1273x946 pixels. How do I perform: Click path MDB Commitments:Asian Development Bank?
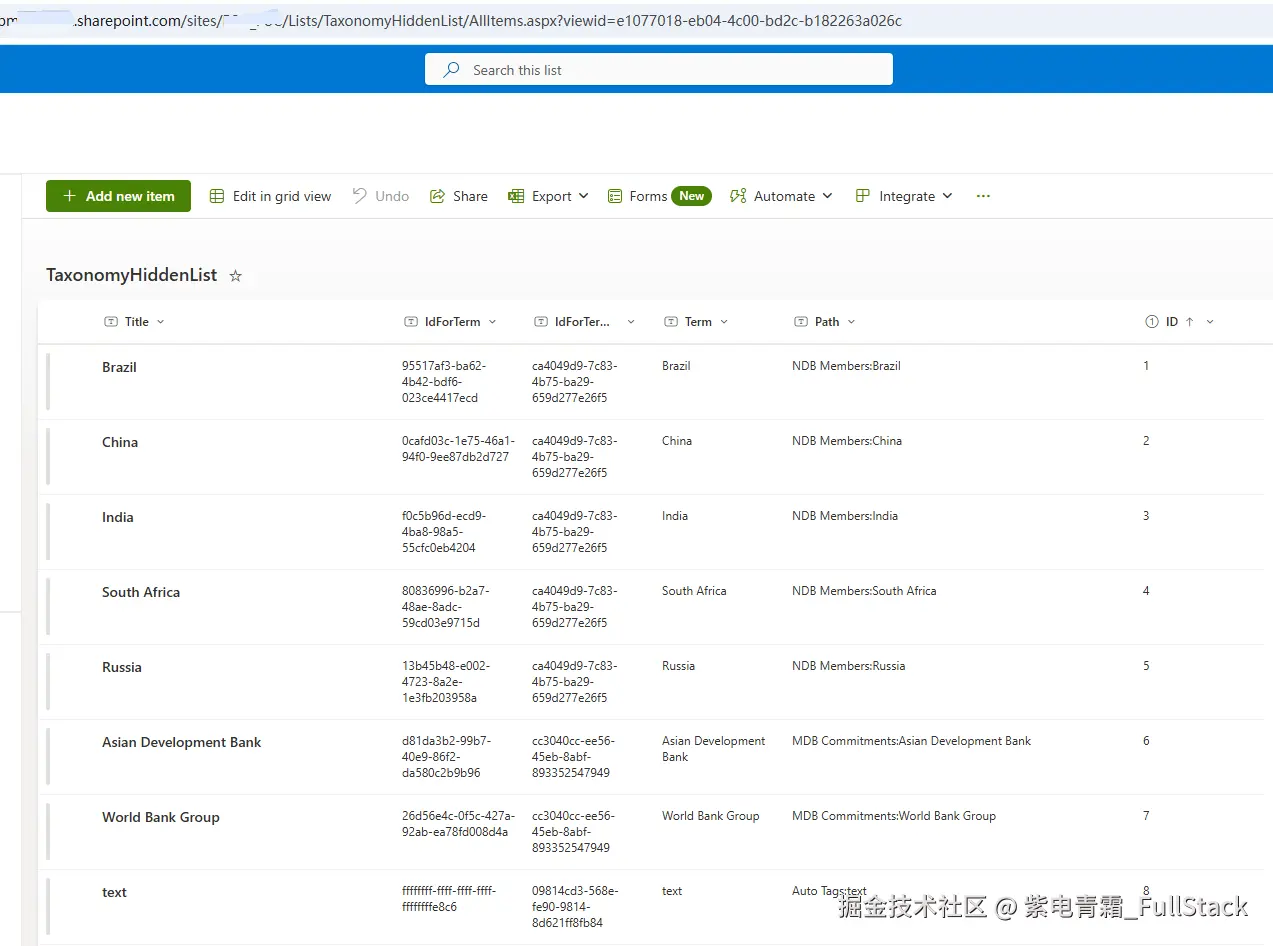(911, 741)
